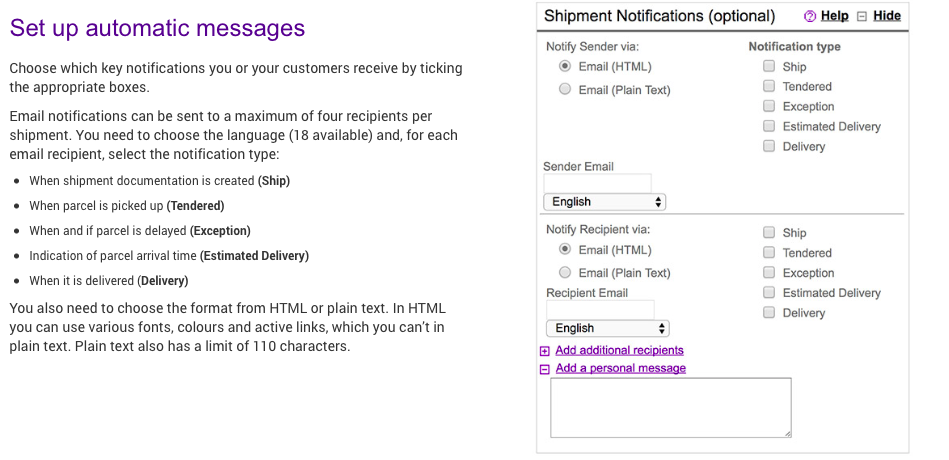Enable sender Ship notification checkbox

coord(769,67)
